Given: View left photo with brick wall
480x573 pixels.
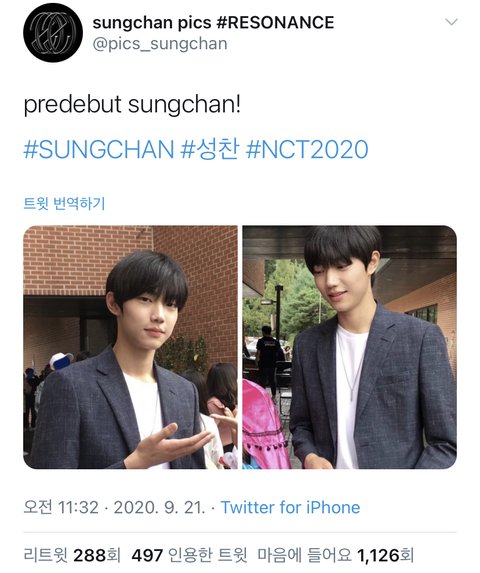Looking at the screenshot, I should [x=130, y=347].
